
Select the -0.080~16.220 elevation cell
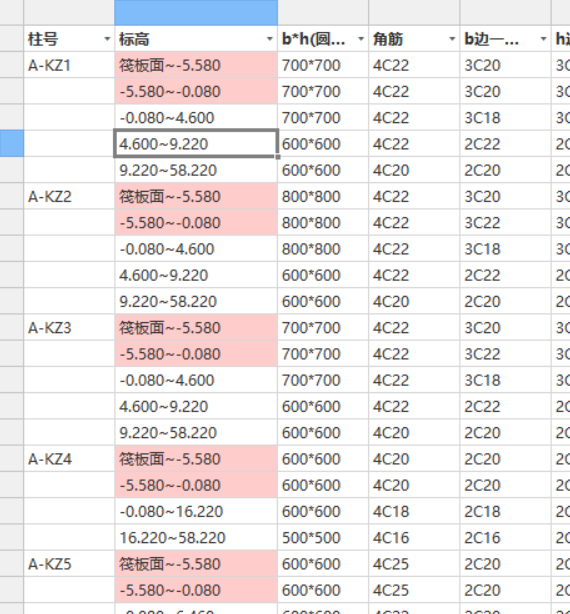(x=196, y=511)
